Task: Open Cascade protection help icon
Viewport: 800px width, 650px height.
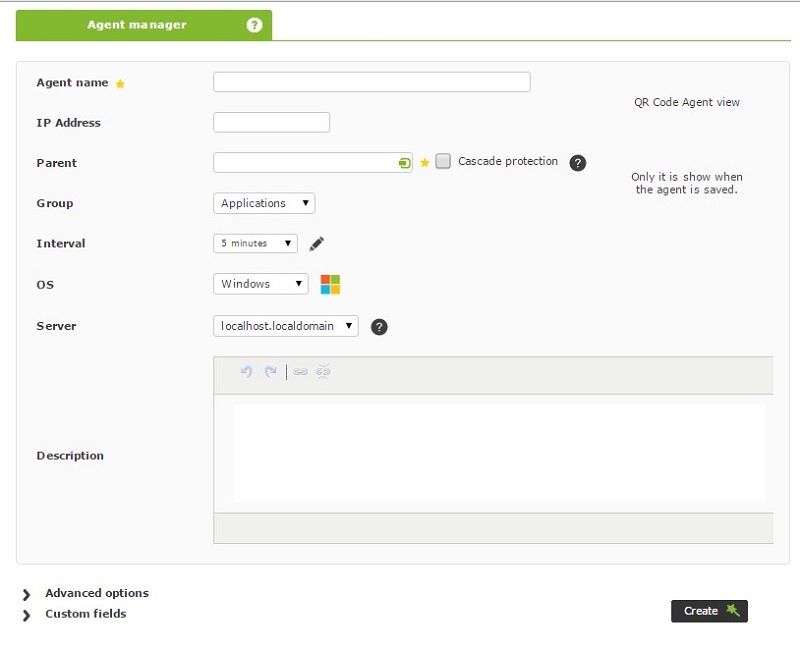Action: [x=578, y=163]
